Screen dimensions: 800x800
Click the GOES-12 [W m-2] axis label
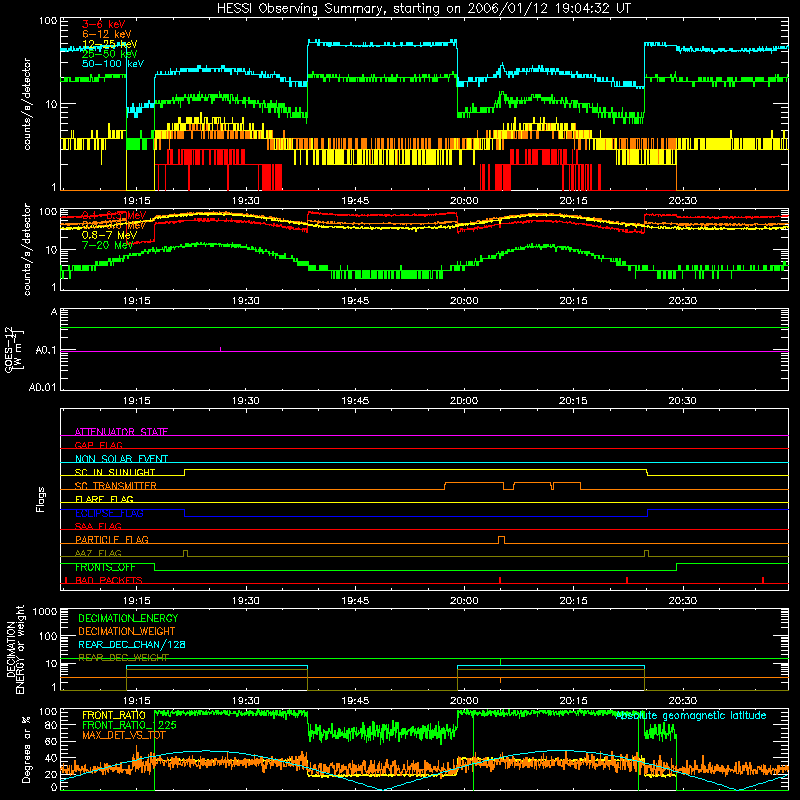coord(13,349)
